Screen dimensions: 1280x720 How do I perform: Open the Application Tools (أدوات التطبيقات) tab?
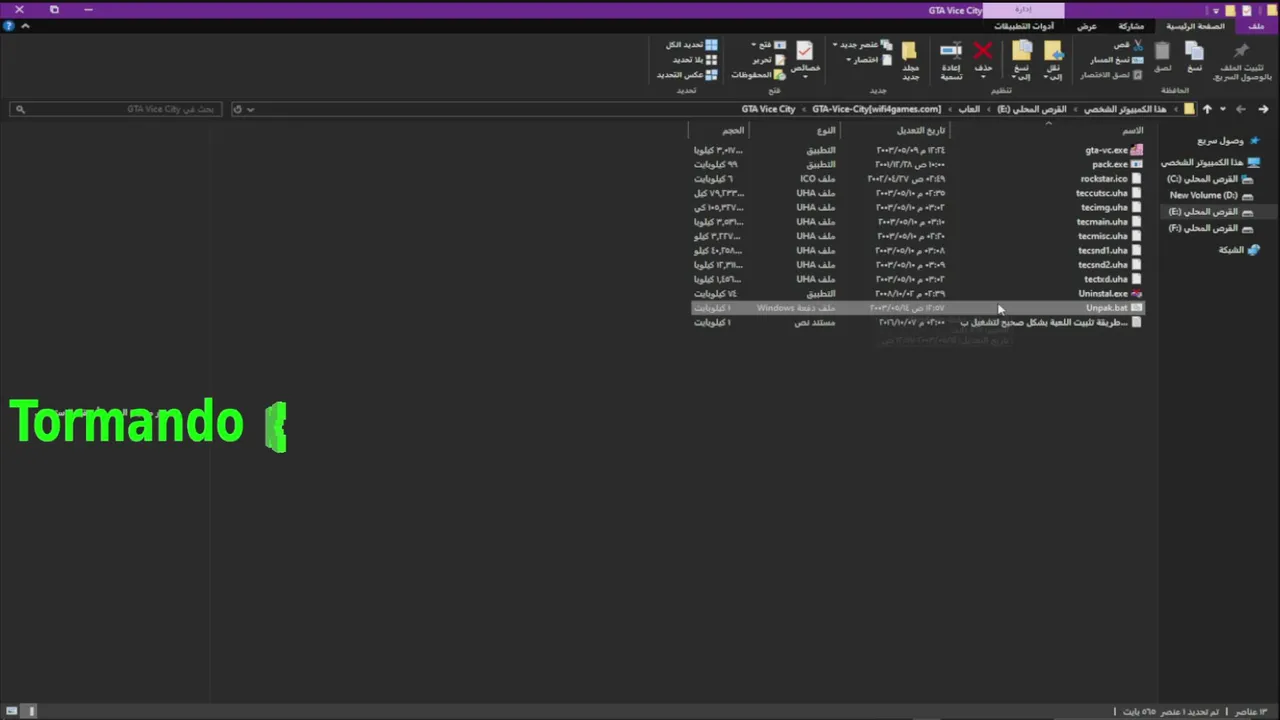pyautogui.click(x=1024, y=26)
